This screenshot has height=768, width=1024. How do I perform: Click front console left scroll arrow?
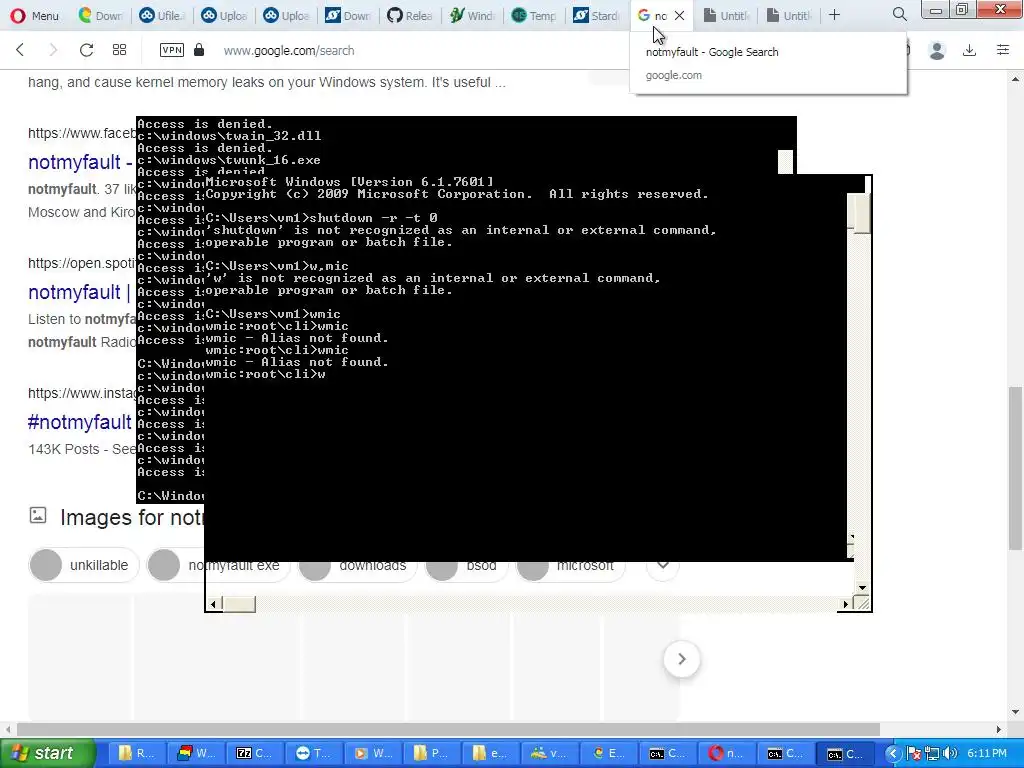(214, 604)
